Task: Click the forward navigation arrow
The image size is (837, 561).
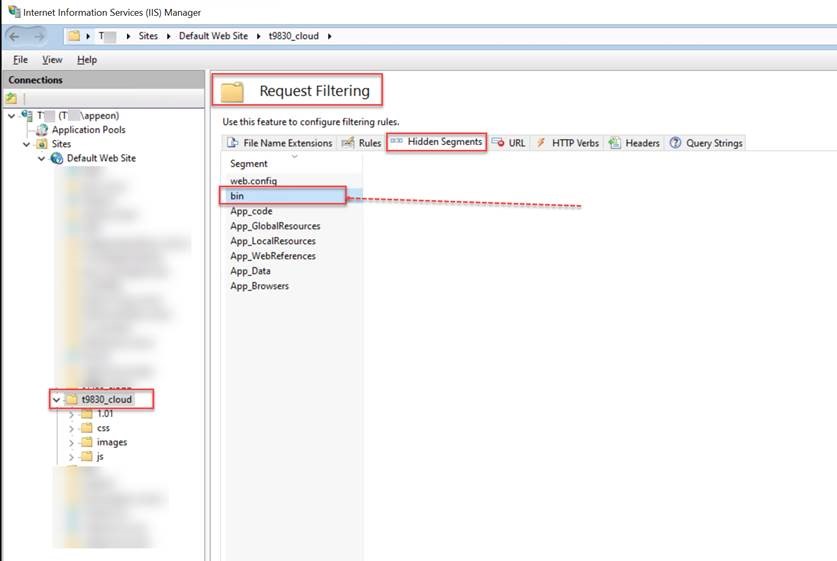Action: click(x=40, y=36)
